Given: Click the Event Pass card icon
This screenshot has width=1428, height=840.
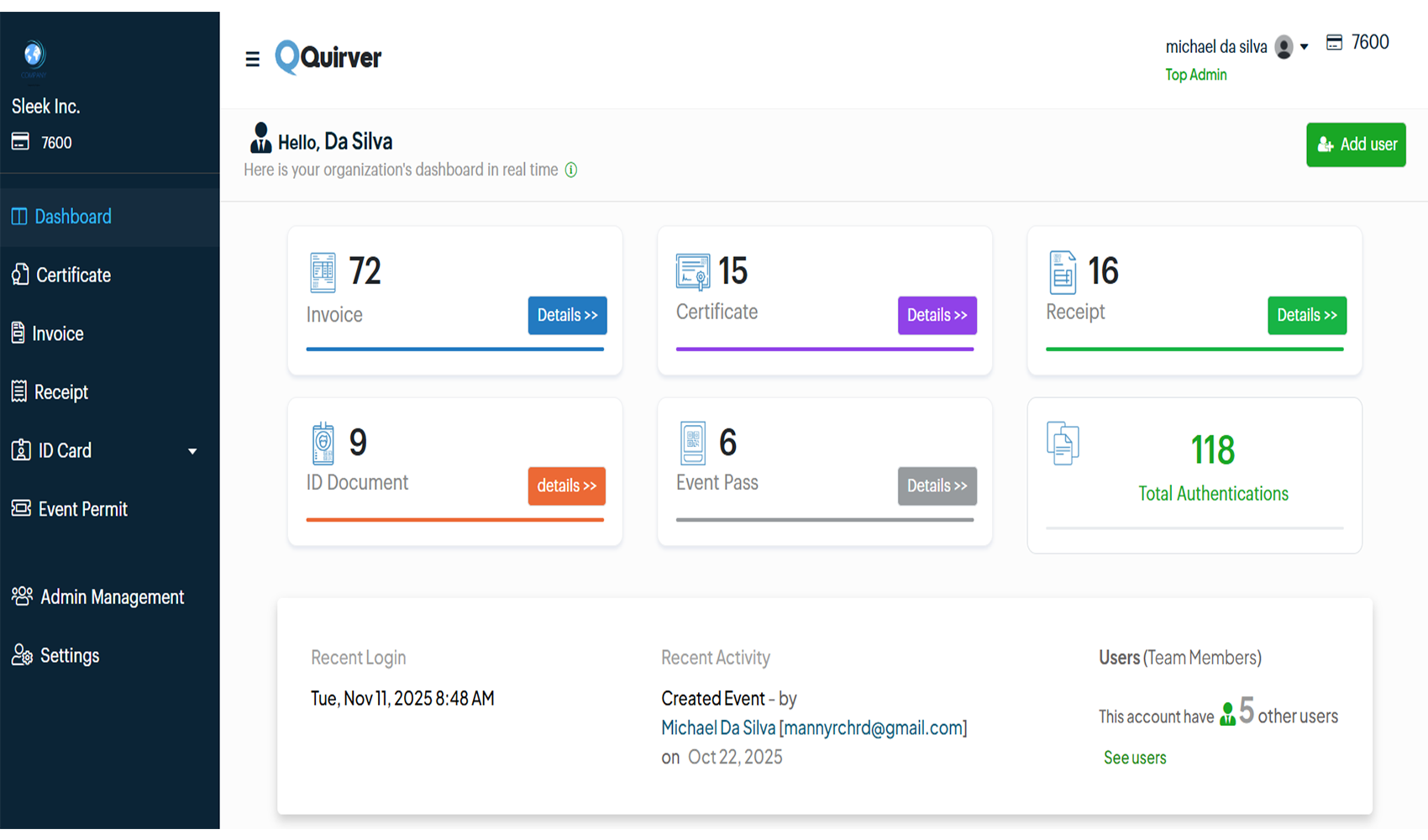Looking at the screenshot, I should tap(693, 443).
